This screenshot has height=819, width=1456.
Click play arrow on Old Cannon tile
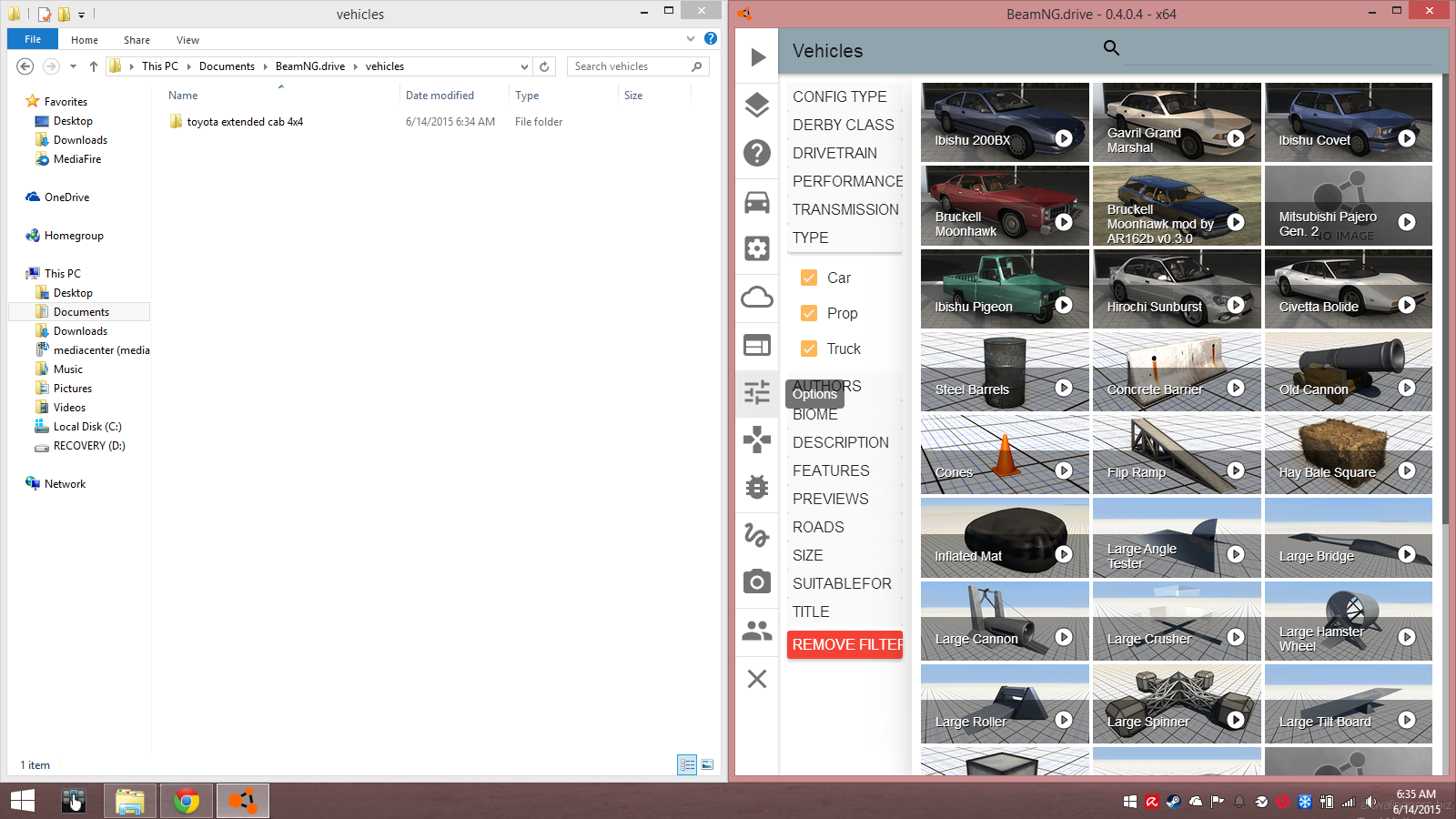(x=1407, y=388)
